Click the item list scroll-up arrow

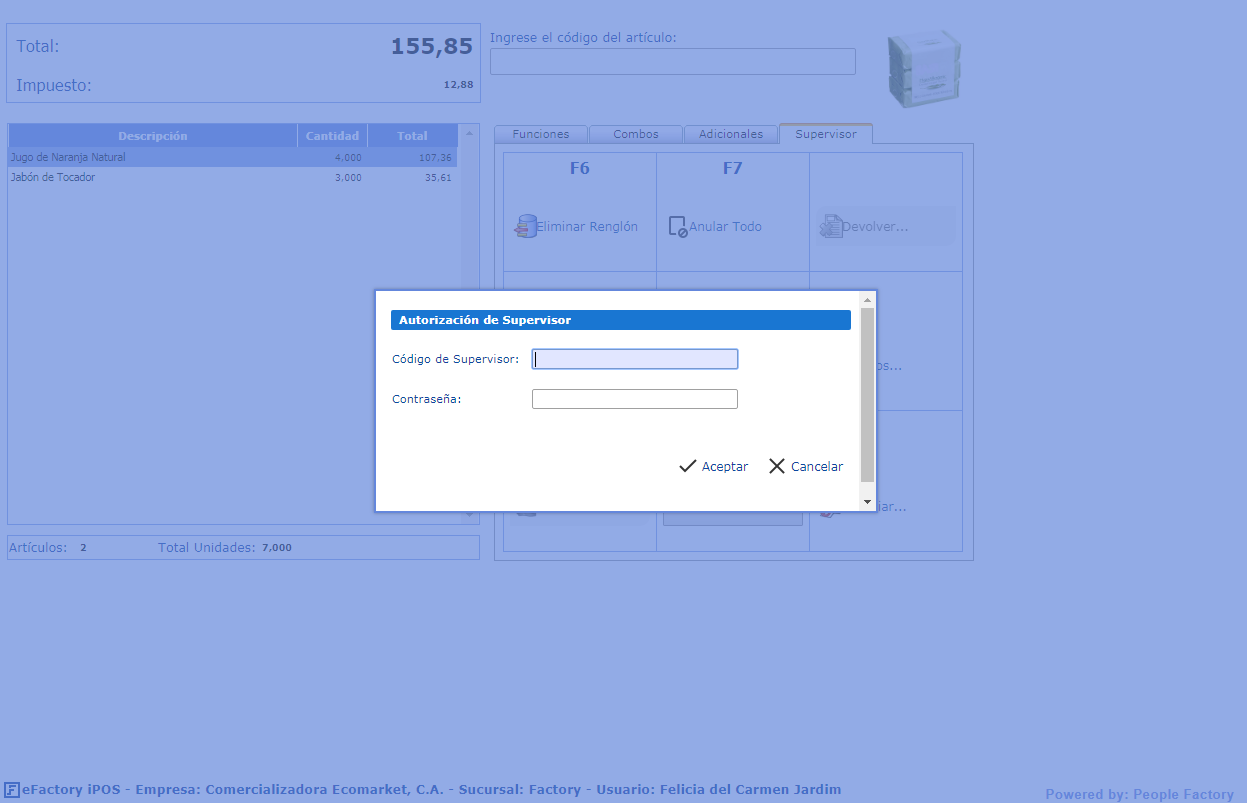pyautogui.click(x=470, y=132)
